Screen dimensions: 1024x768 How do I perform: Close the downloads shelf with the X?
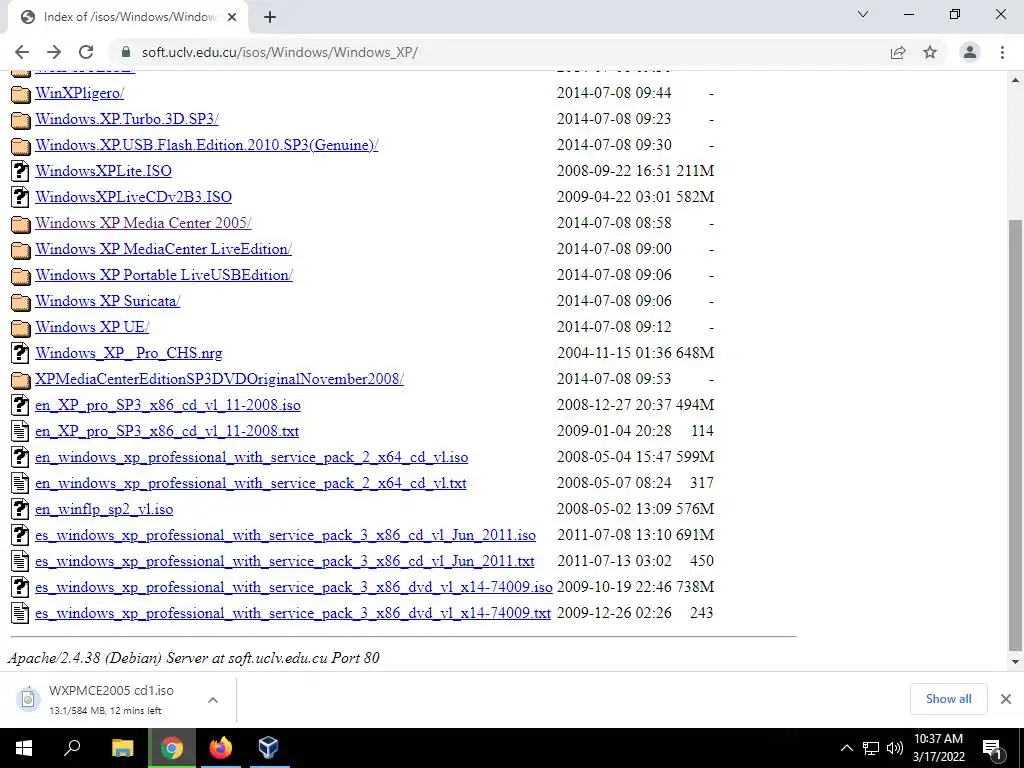tap(1006, 699)
